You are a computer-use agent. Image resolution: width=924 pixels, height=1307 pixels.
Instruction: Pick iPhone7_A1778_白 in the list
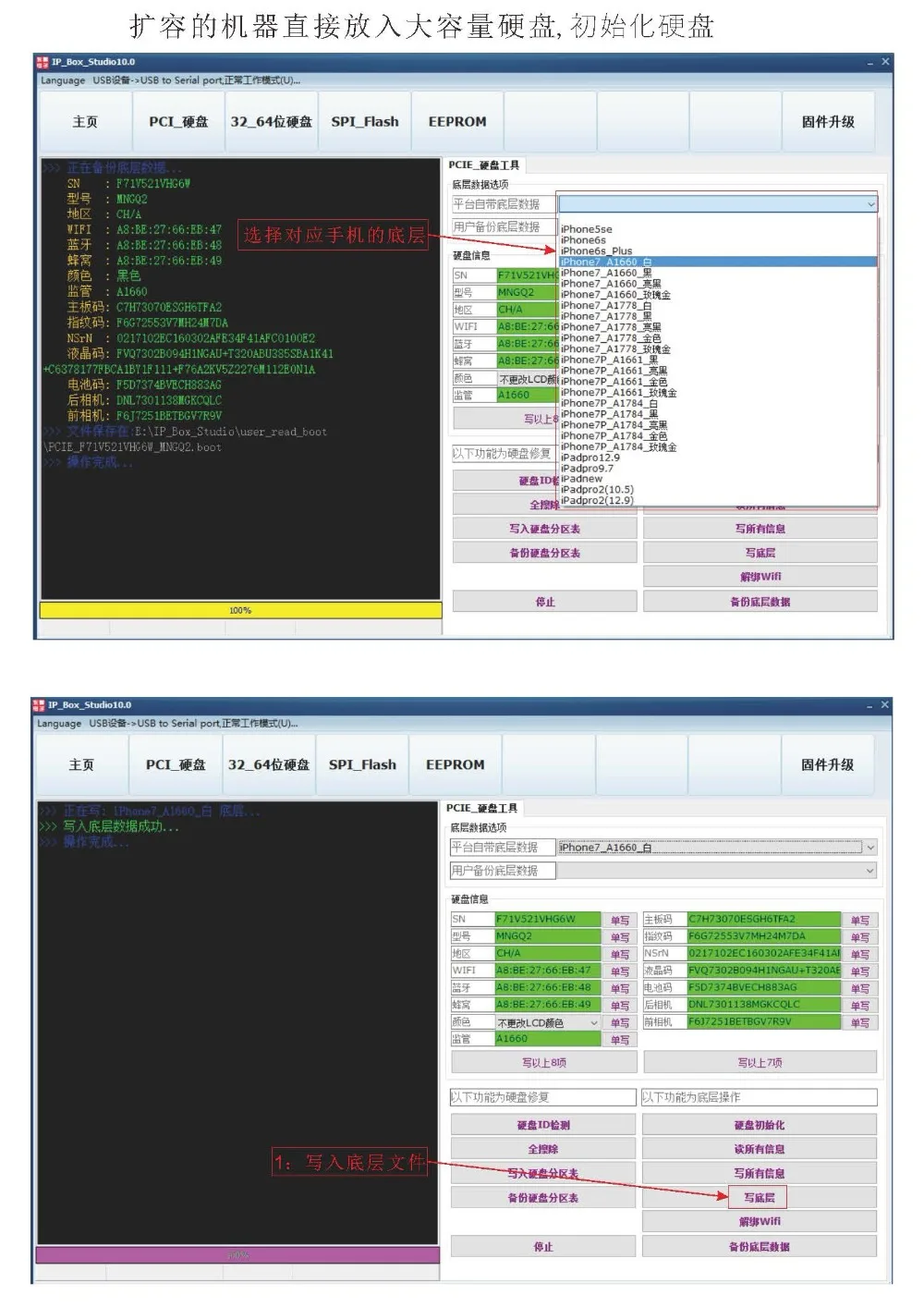606,306
